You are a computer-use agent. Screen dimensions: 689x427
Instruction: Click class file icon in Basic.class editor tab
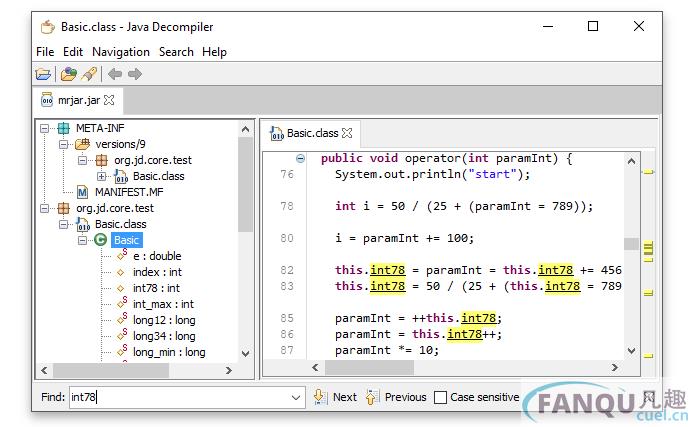click(x=276, y=133)
